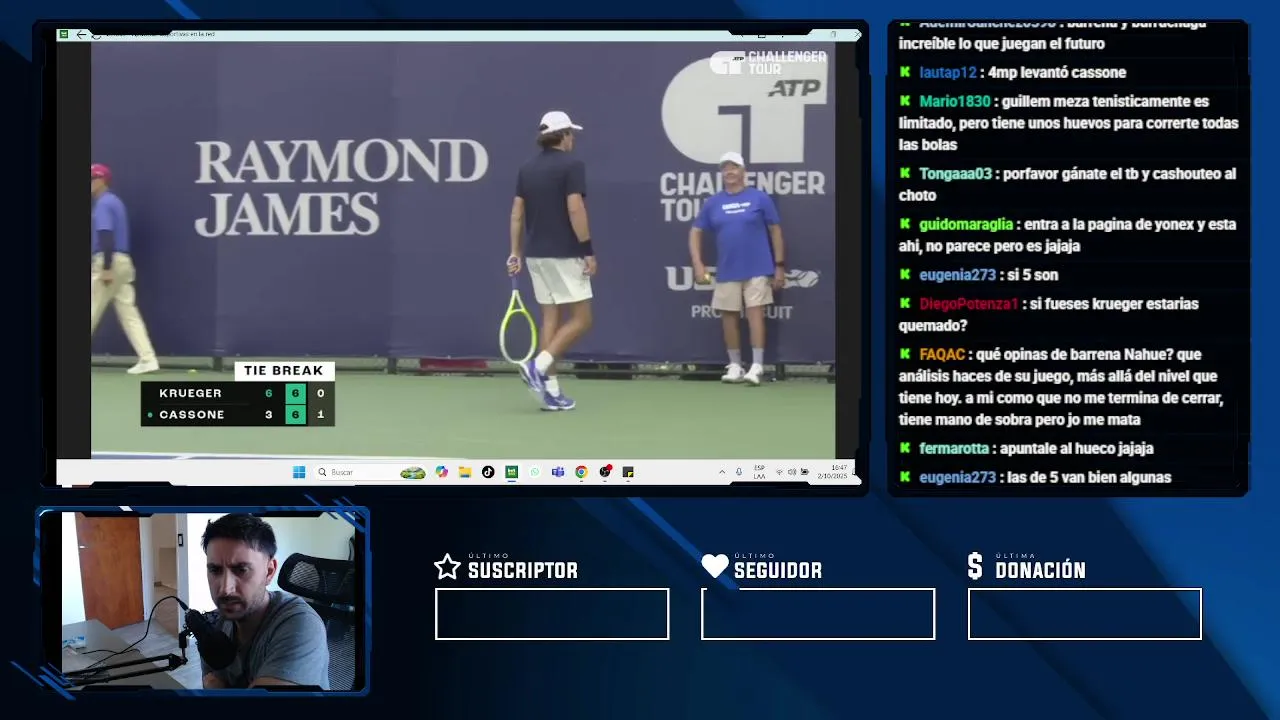Click the empty Donación box
The width and height of the screenshot is (1280, 720).
click(x=1085, y=614)
